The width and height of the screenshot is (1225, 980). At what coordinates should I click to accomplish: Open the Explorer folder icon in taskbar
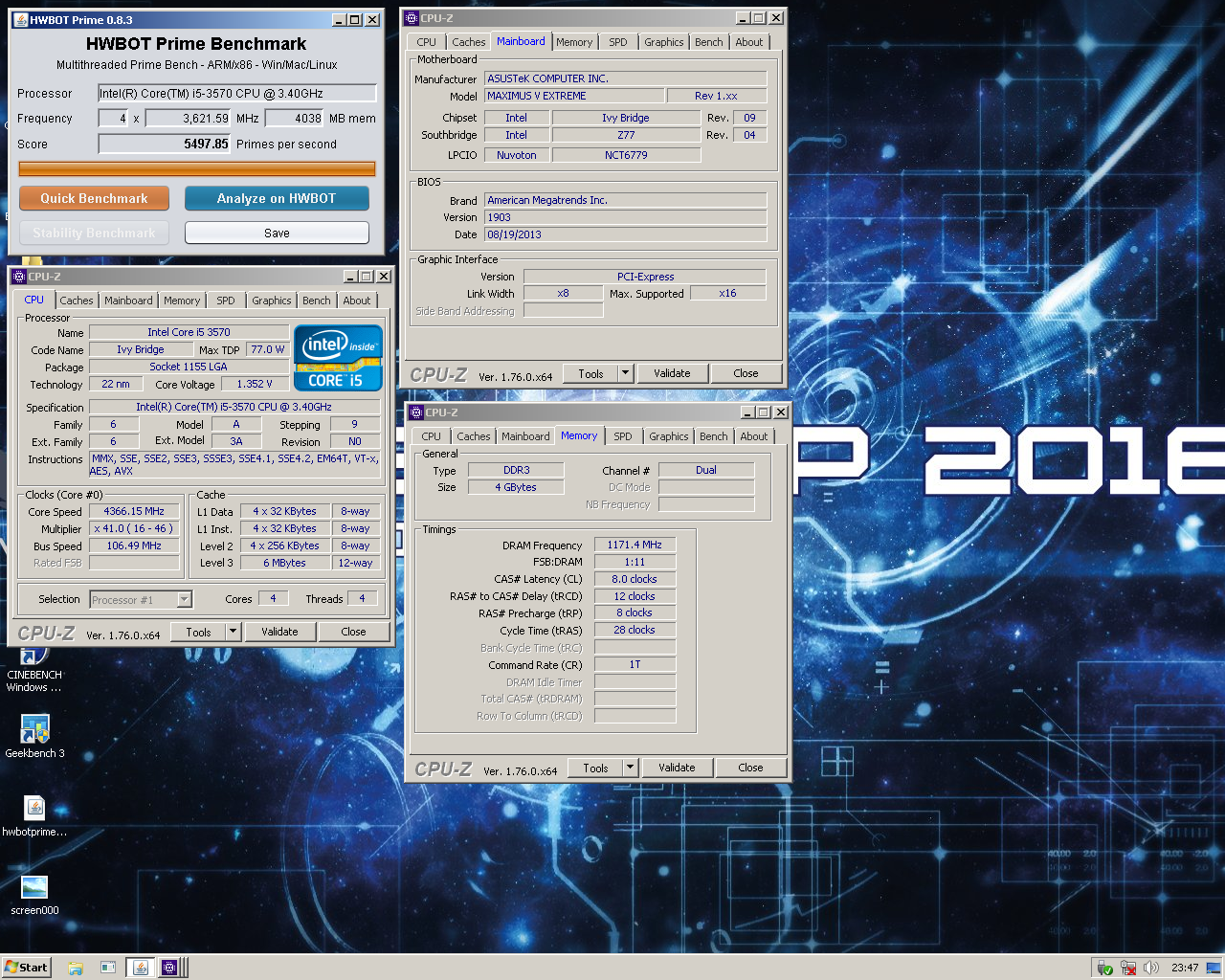[x=76, y=968]
